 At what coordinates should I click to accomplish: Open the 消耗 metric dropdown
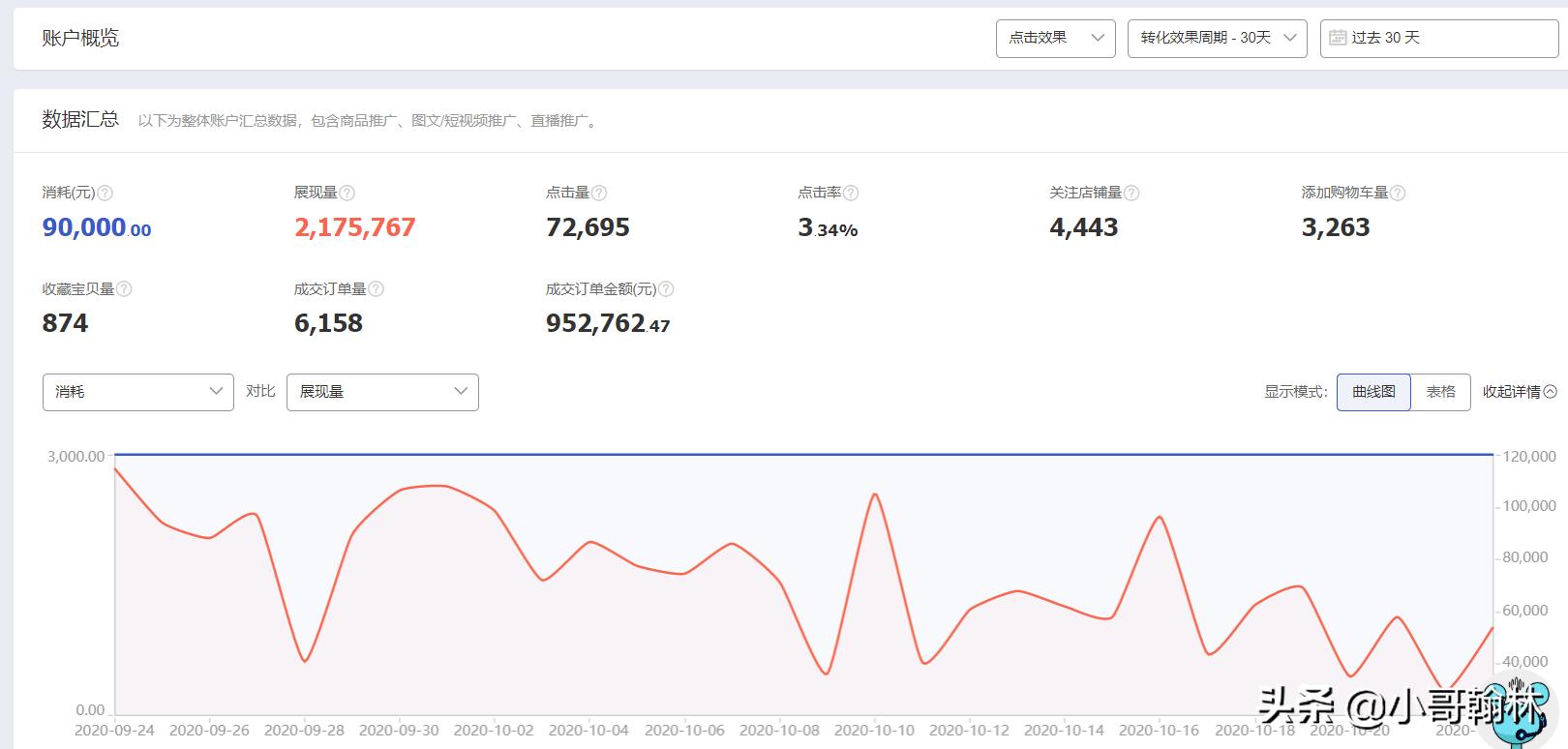coord(138,392)
